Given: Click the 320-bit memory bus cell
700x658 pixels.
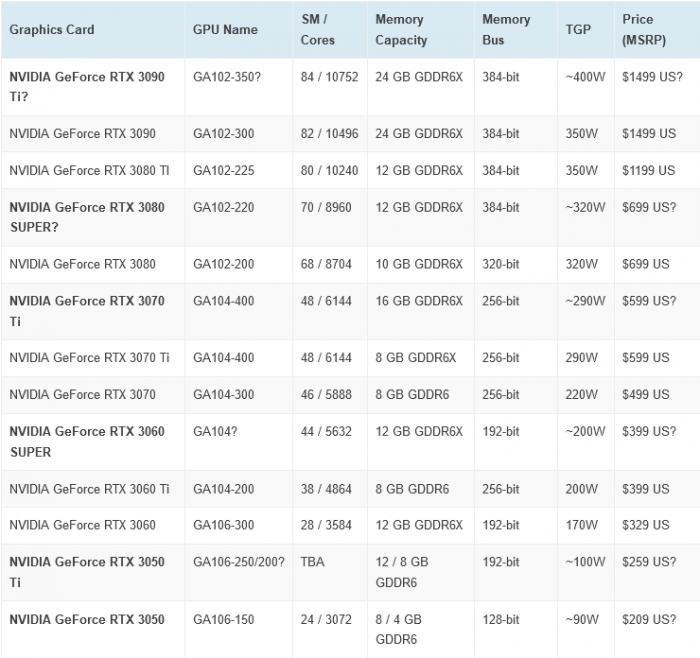Looking at the screenshot, I should 501,265.
